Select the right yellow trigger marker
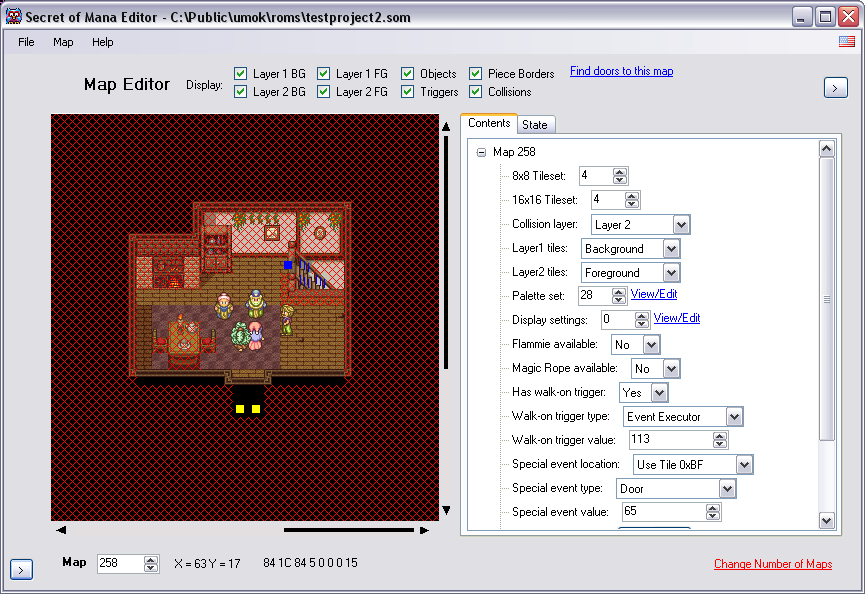Image resolution: width=865 pixels, height=594 pixels. click(256, 409)
